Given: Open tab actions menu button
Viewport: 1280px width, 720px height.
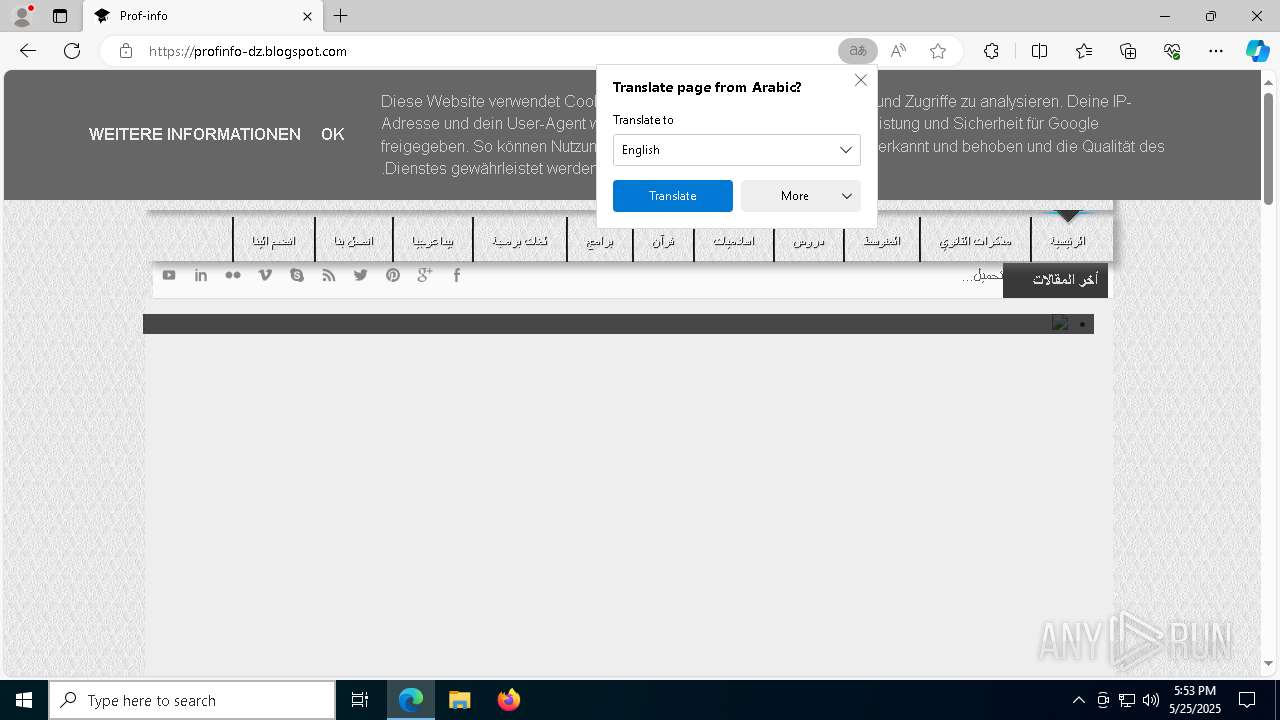Looking at the screenshot, I should pos(60,16).
